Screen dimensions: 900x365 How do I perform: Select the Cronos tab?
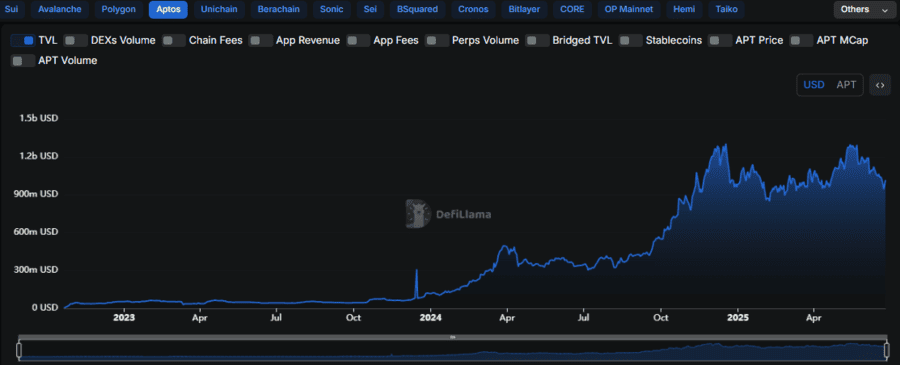[x=473, y=10]
